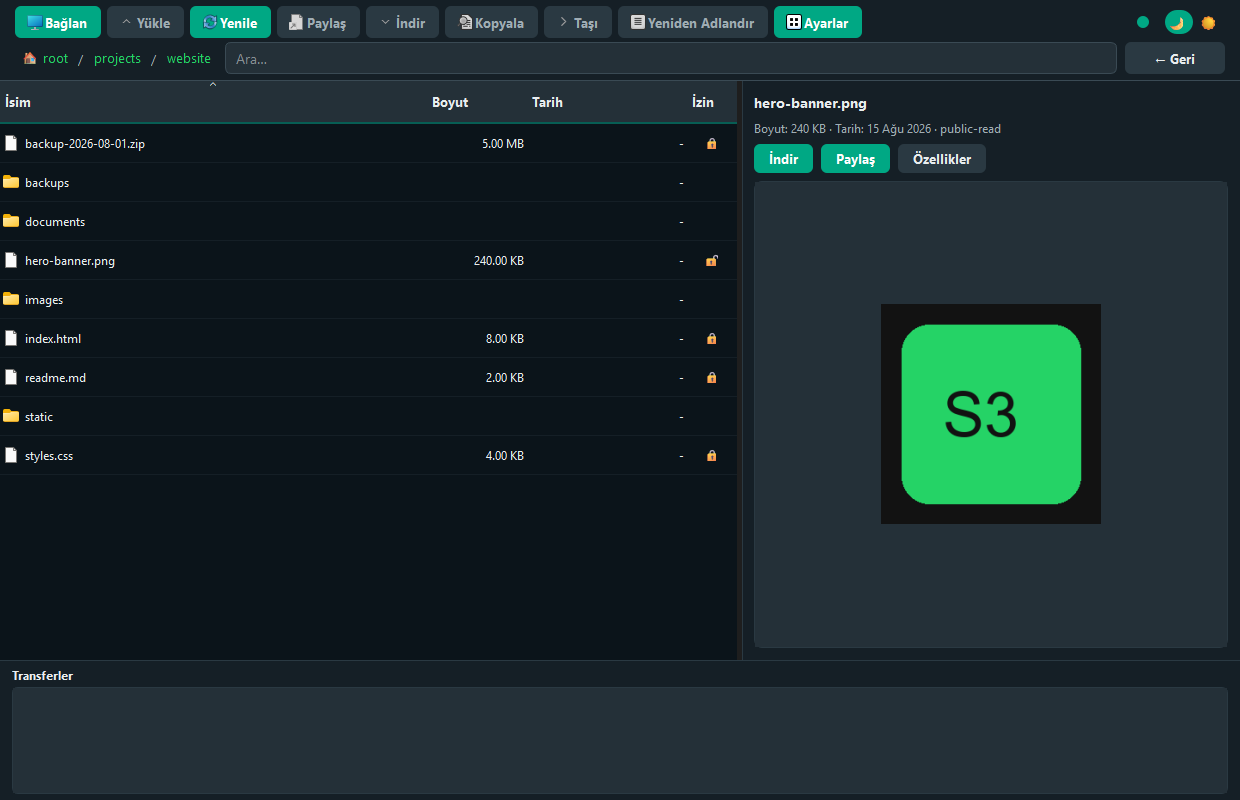Download file via preview panel İndir

(783, 159)
